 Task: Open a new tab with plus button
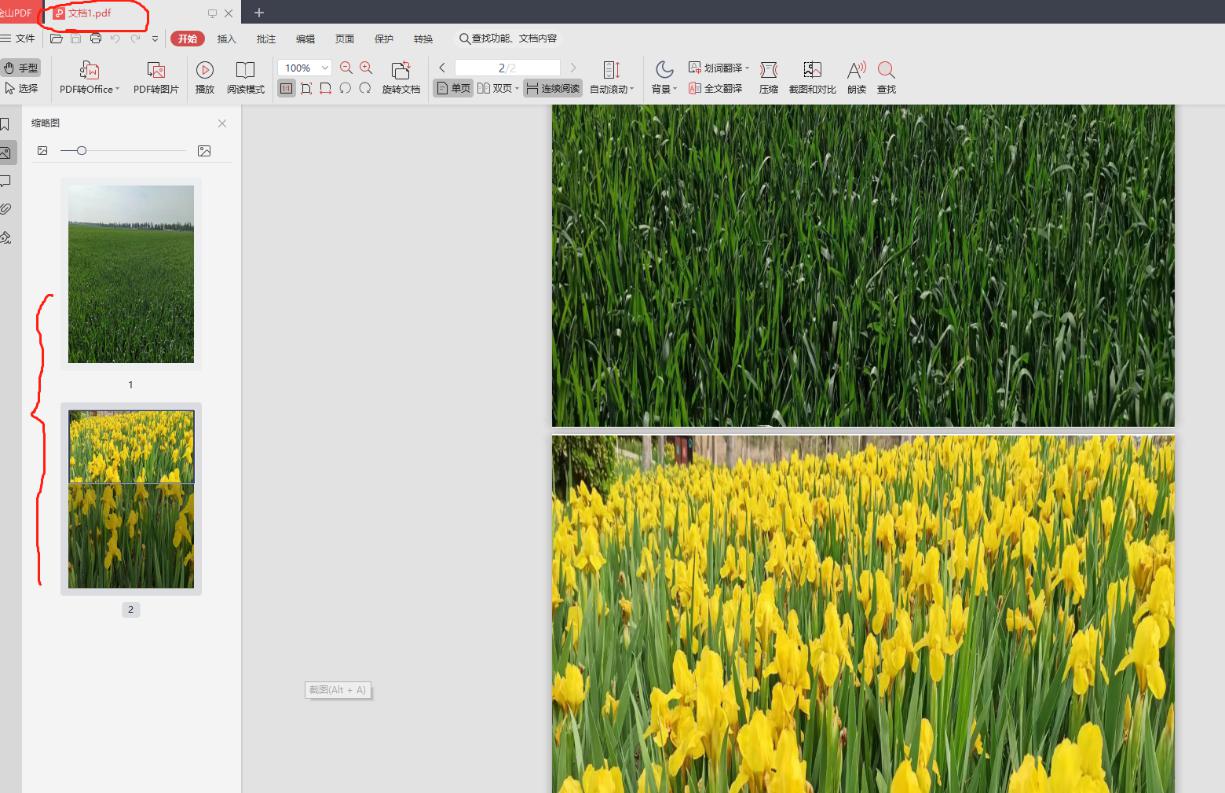tap(259, 13)
